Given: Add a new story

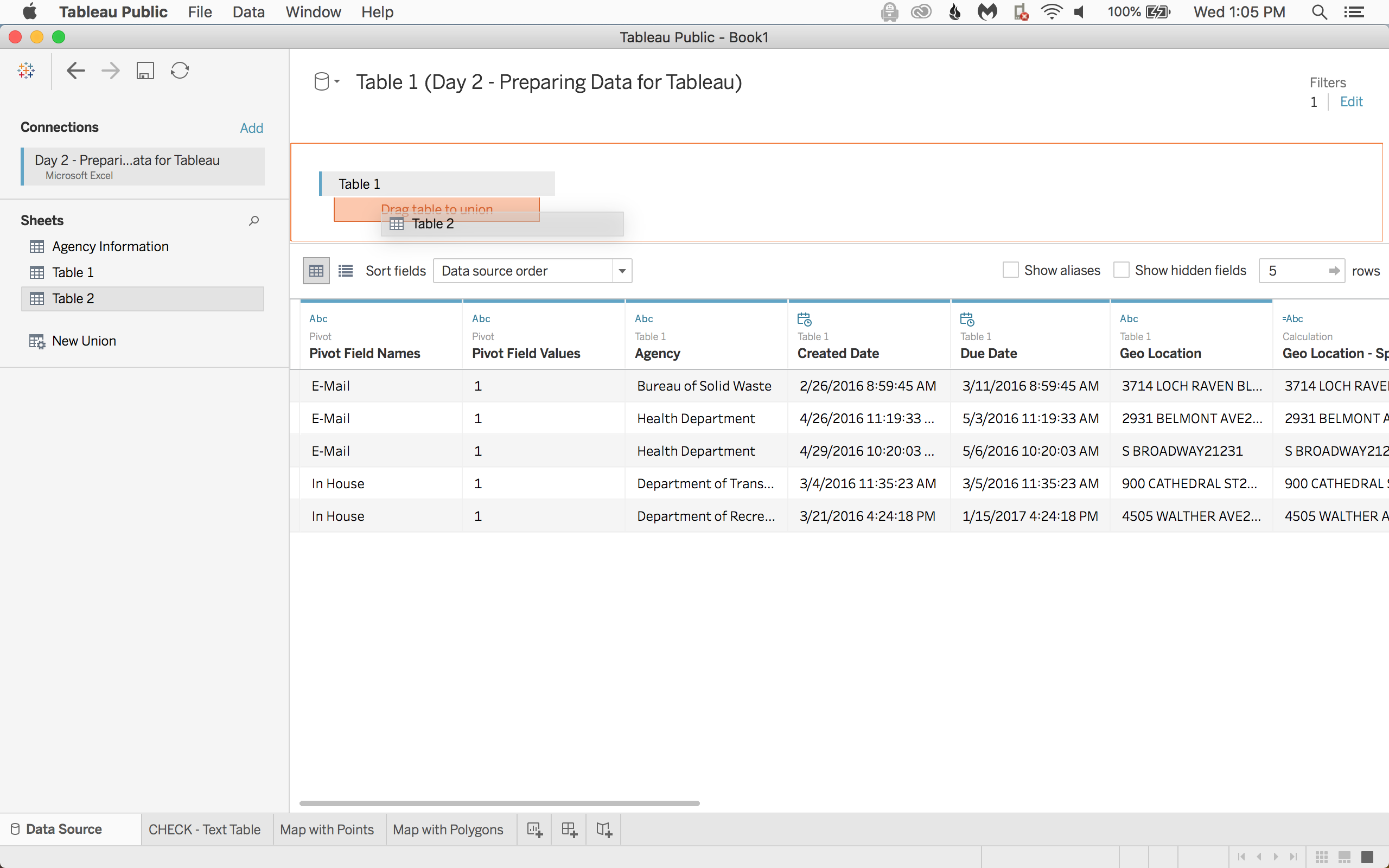Looking at the screenshot, I should pos(603,829).
